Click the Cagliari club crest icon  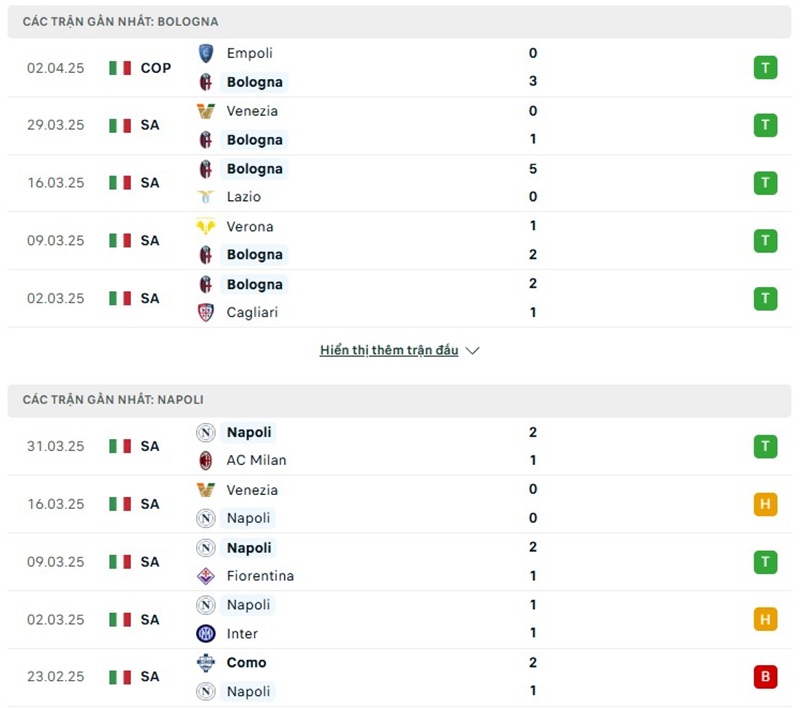(x=206, y=312)
